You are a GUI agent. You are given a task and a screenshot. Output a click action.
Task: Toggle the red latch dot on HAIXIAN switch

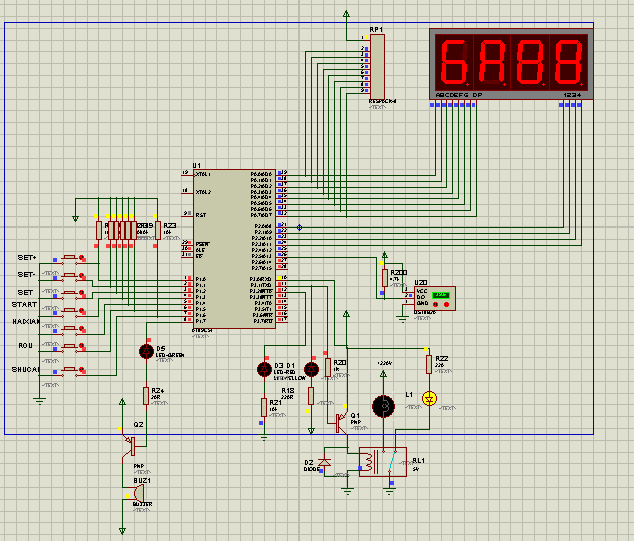(x=82, y=328)
